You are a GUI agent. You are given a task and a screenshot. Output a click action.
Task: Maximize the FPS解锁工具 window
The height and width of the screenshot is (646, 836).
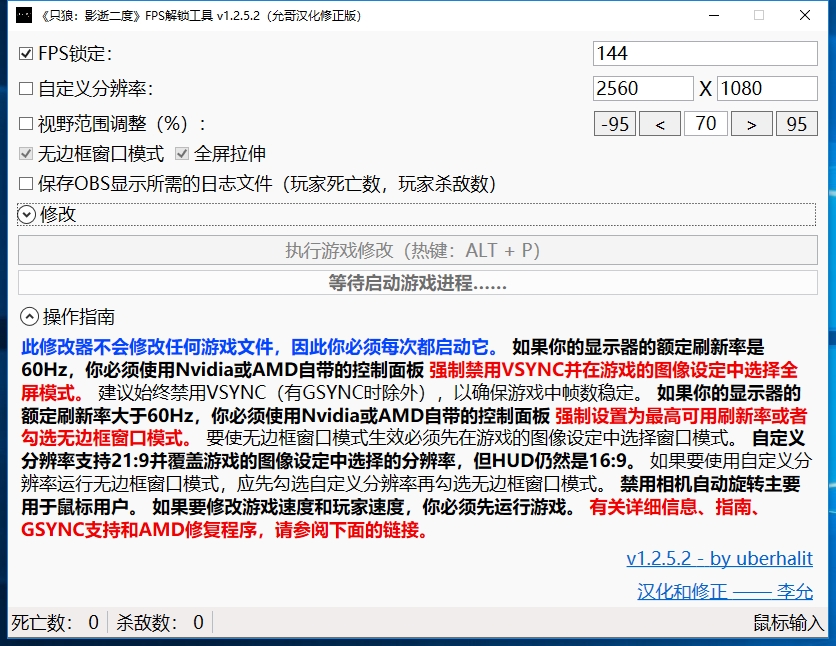click(x=759, y=15)
